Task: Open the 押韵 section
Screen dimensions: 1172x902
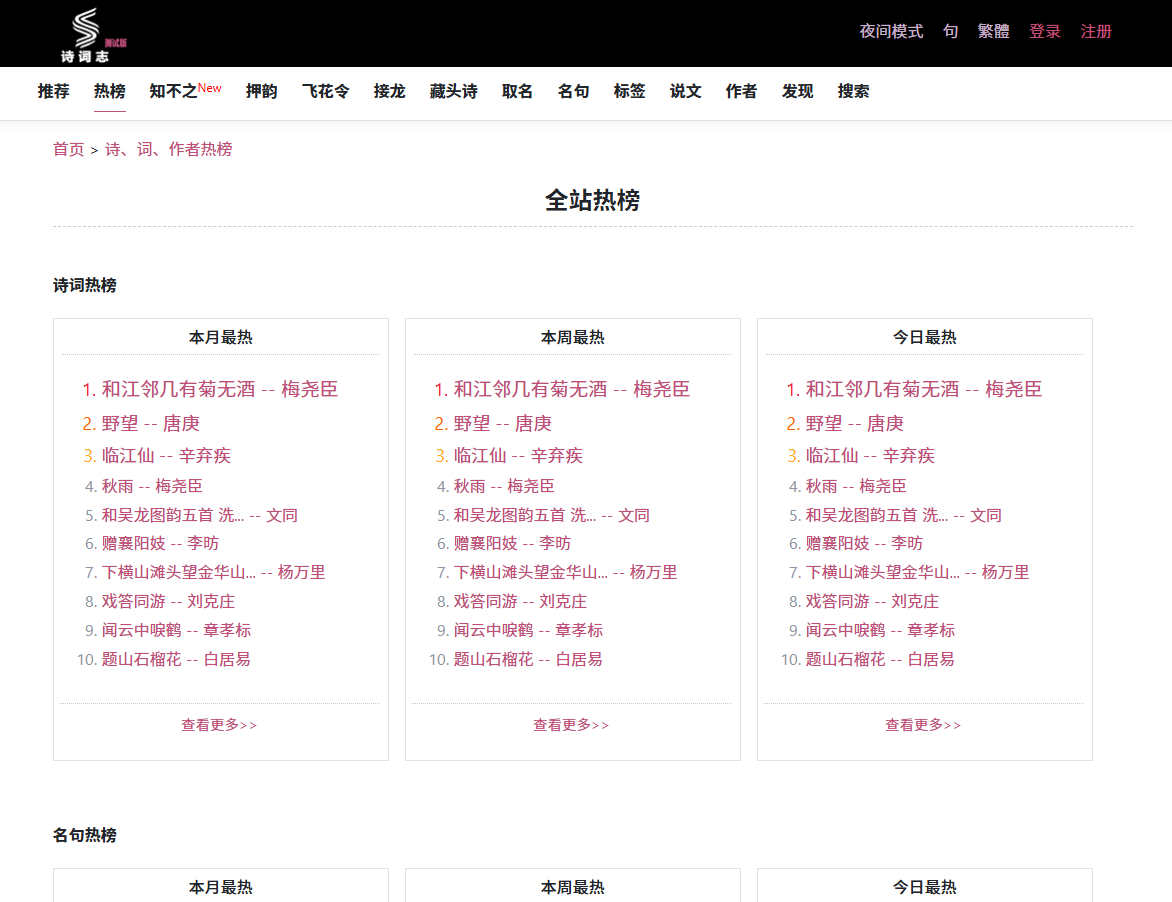Action: [261, 91]
